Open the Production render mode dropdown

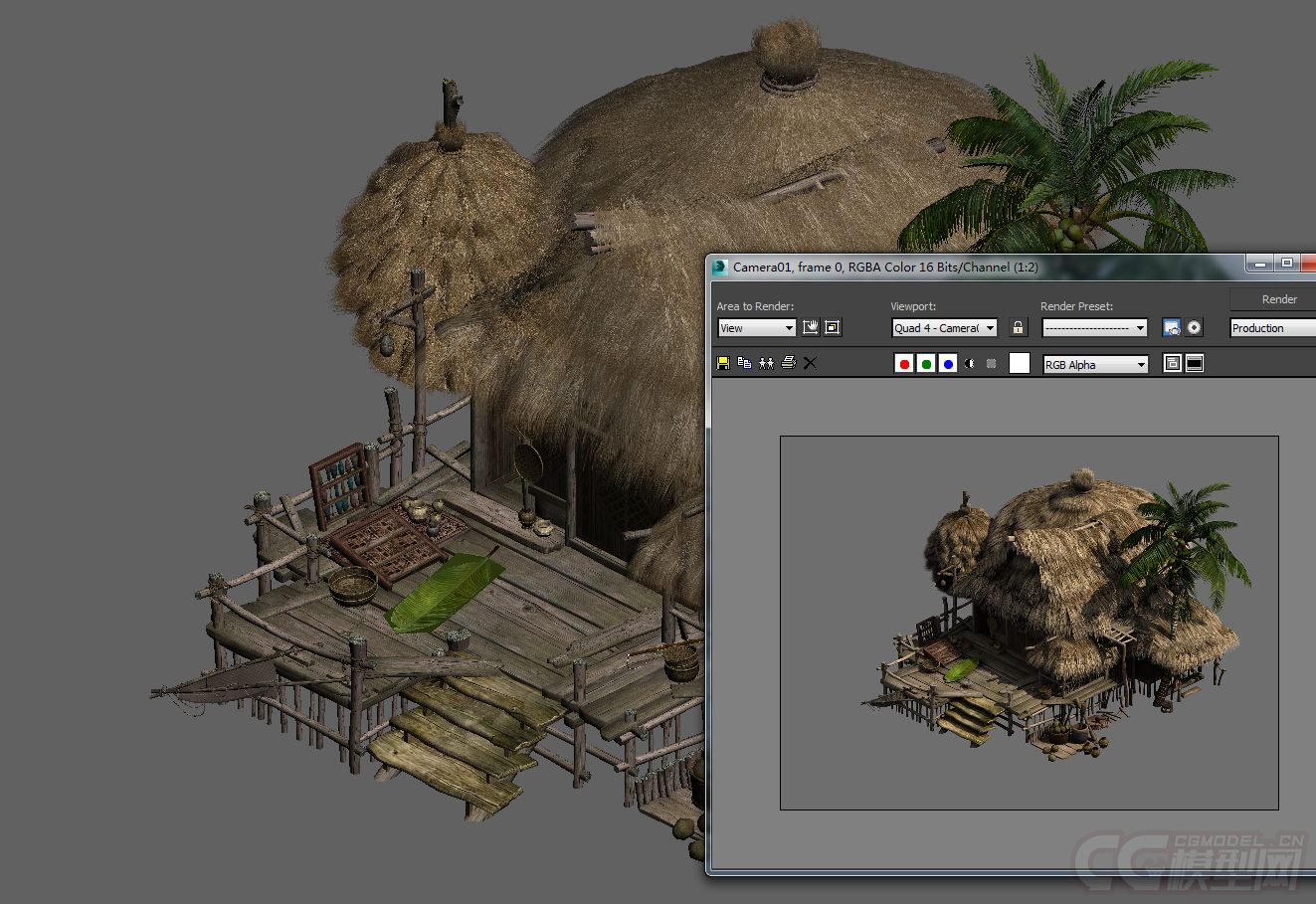tap(1273, 328)
